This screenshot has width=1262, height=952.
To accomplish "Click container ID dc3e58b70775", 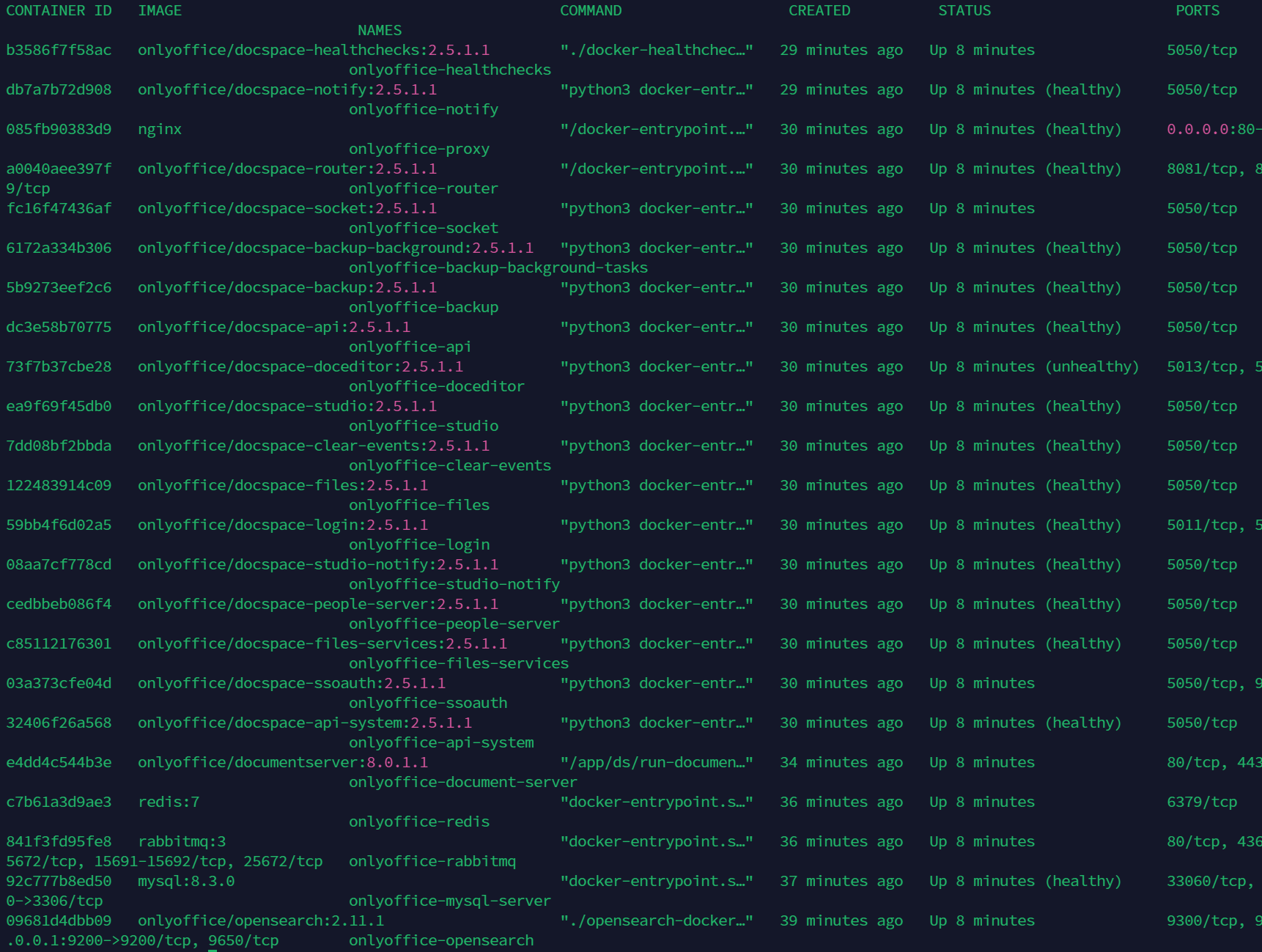I will pyautogui.click(x=59, y=327).
